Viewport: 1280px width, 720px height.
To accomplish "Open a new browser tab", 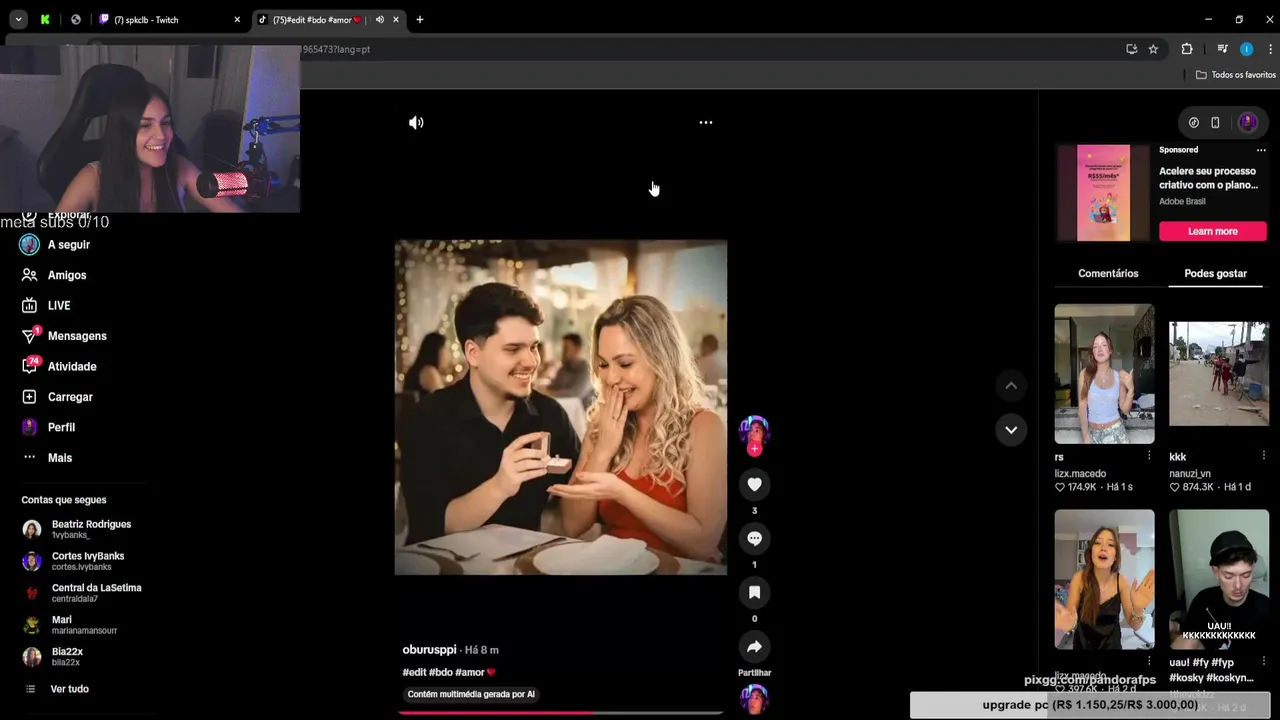I will (419, 20).
